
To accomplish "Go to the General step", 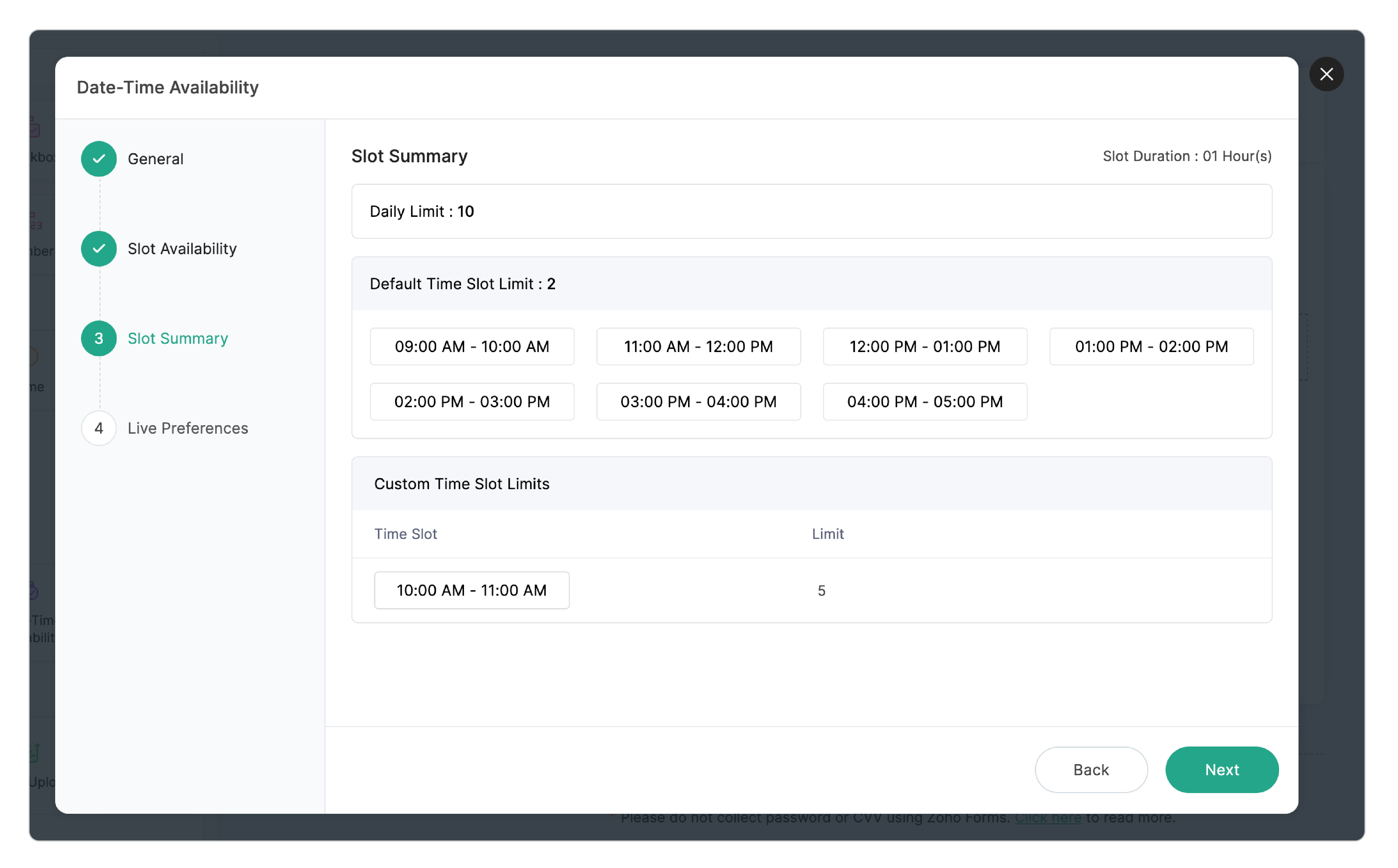I will click(156, 159).
